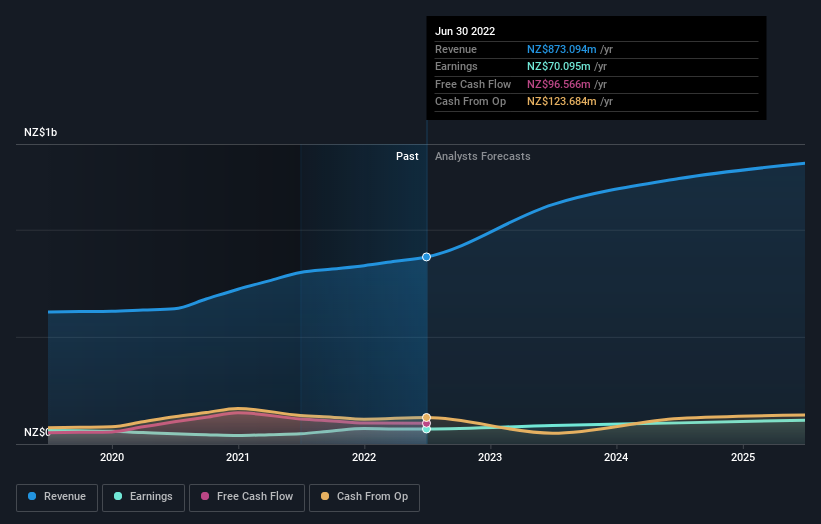Click the Jun 30 2022 tooltip date
The width and height of the screenshot is (821, 524).
465,31
